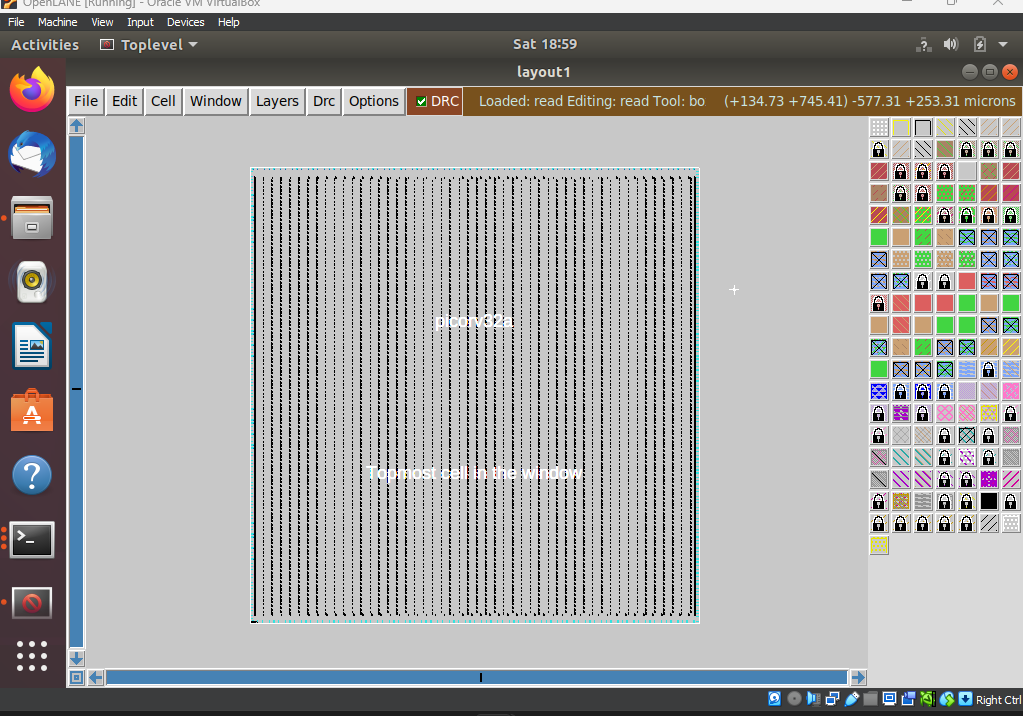Open the Sat 18:59 clock calendar
The image size is (1023, 716).
tap(545, 44)
